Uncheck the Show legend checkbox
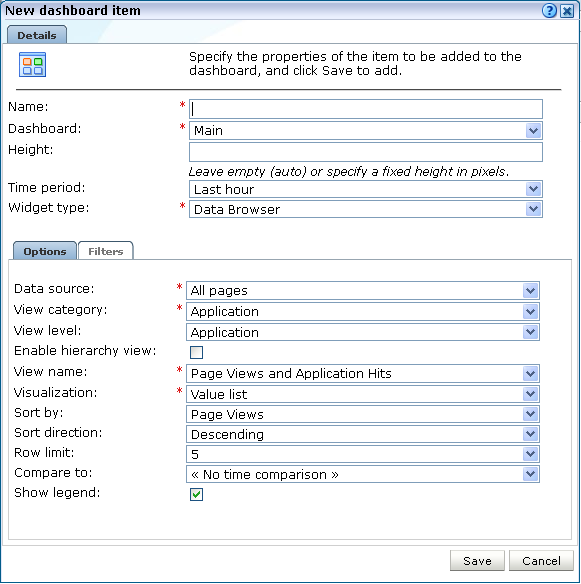 [x=196, y=494]
